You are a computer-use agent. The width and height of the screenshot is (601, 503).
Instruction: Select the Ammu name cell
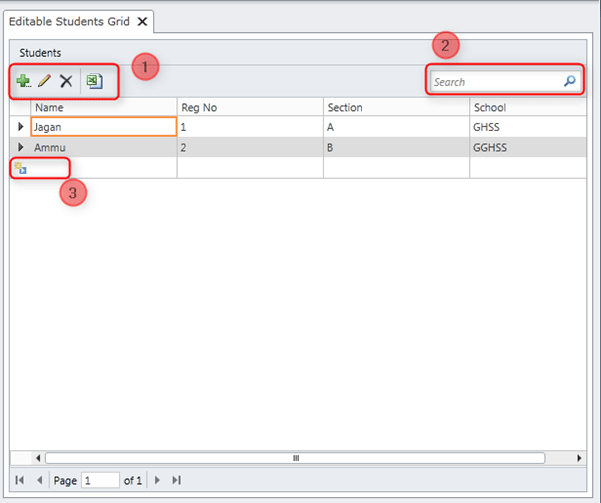point(103,147)
